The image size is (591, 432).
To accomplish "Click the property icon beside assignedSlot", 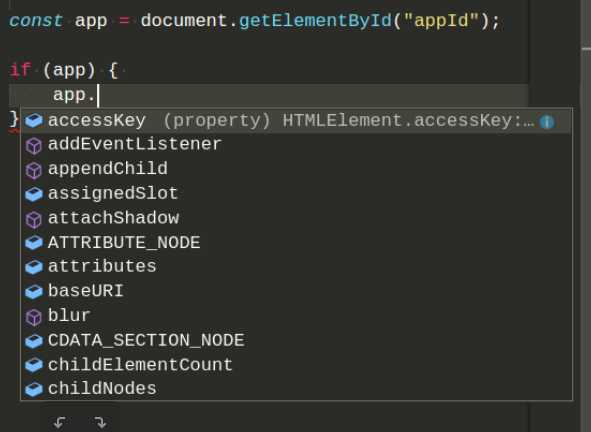I will [34, 194].
